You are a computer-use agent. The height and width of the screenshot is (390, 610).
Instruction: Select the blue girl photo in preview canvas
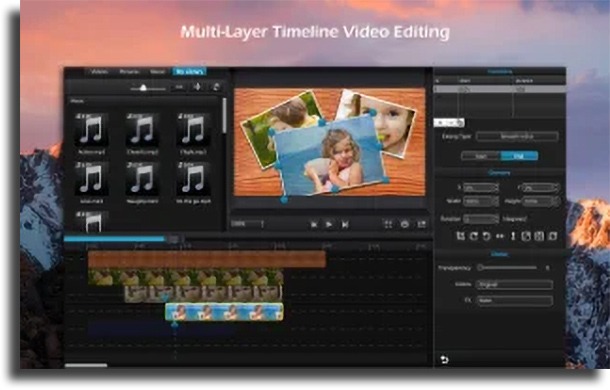coord(330,156)
